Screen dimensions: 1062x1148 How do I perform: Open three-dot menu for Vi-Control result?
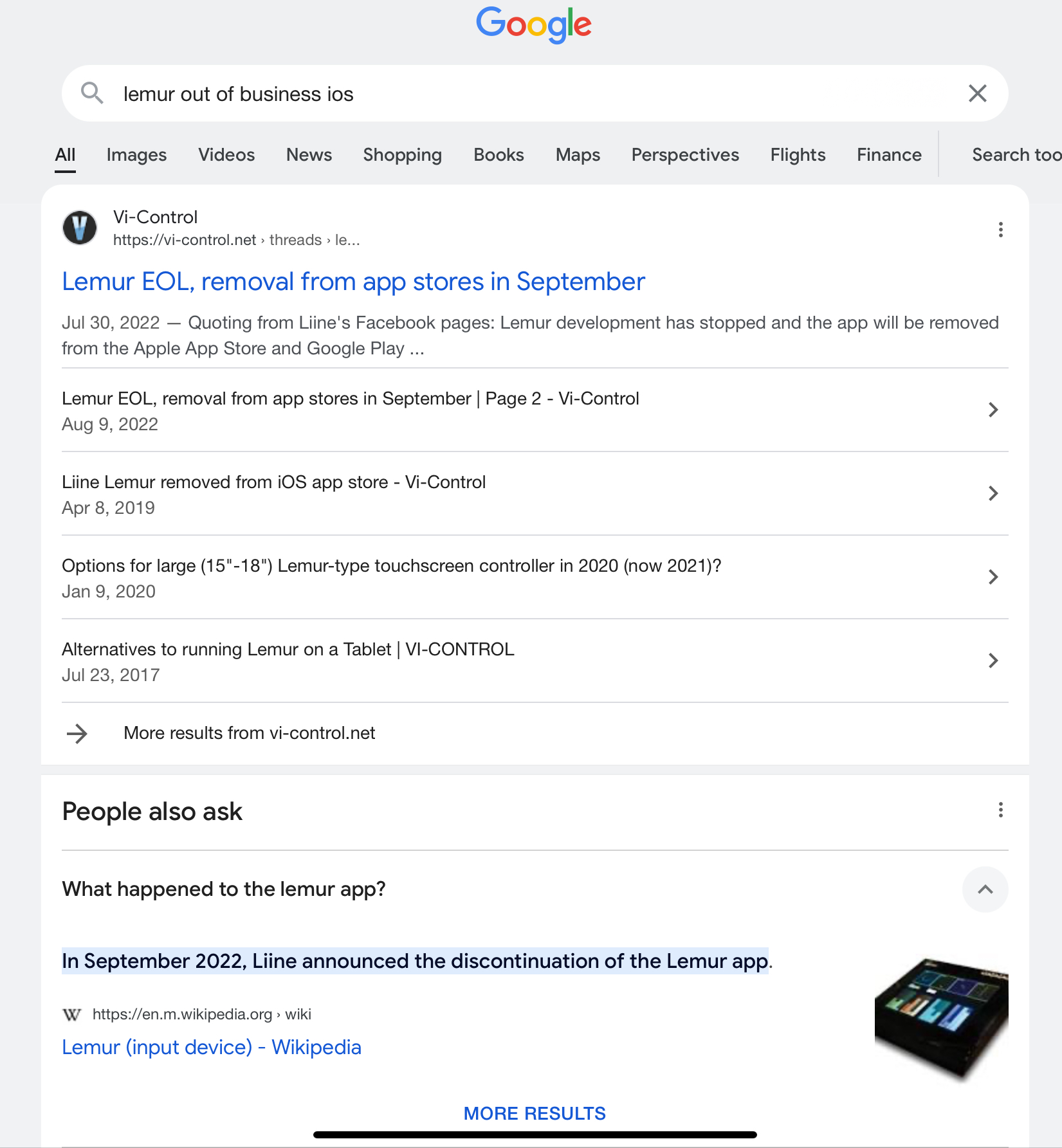(1000, 230)
